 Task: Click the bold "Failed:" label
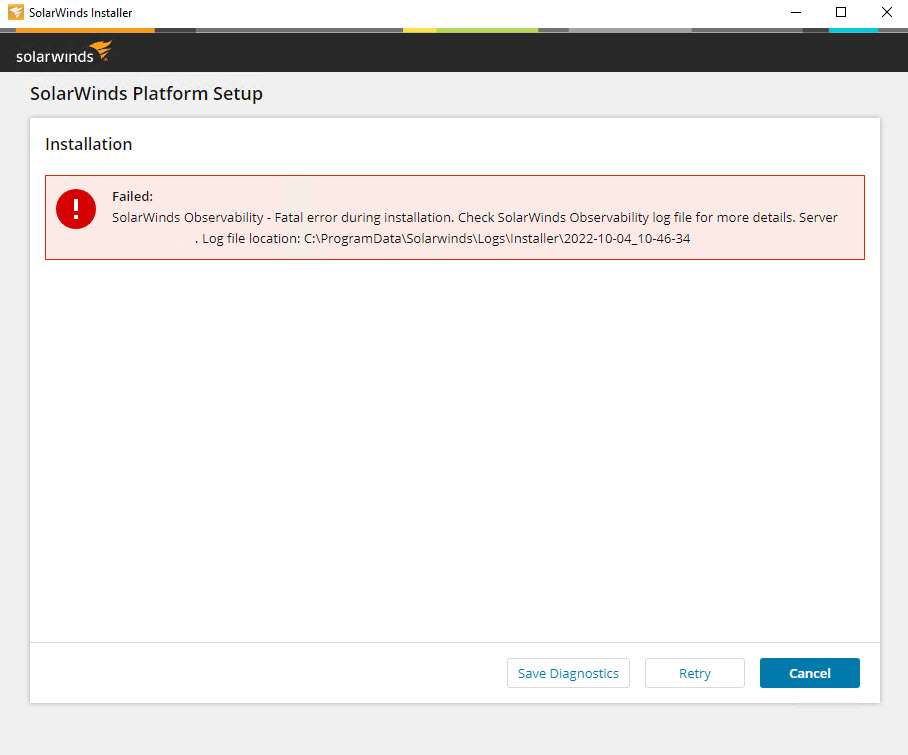[x=132, y=196]
